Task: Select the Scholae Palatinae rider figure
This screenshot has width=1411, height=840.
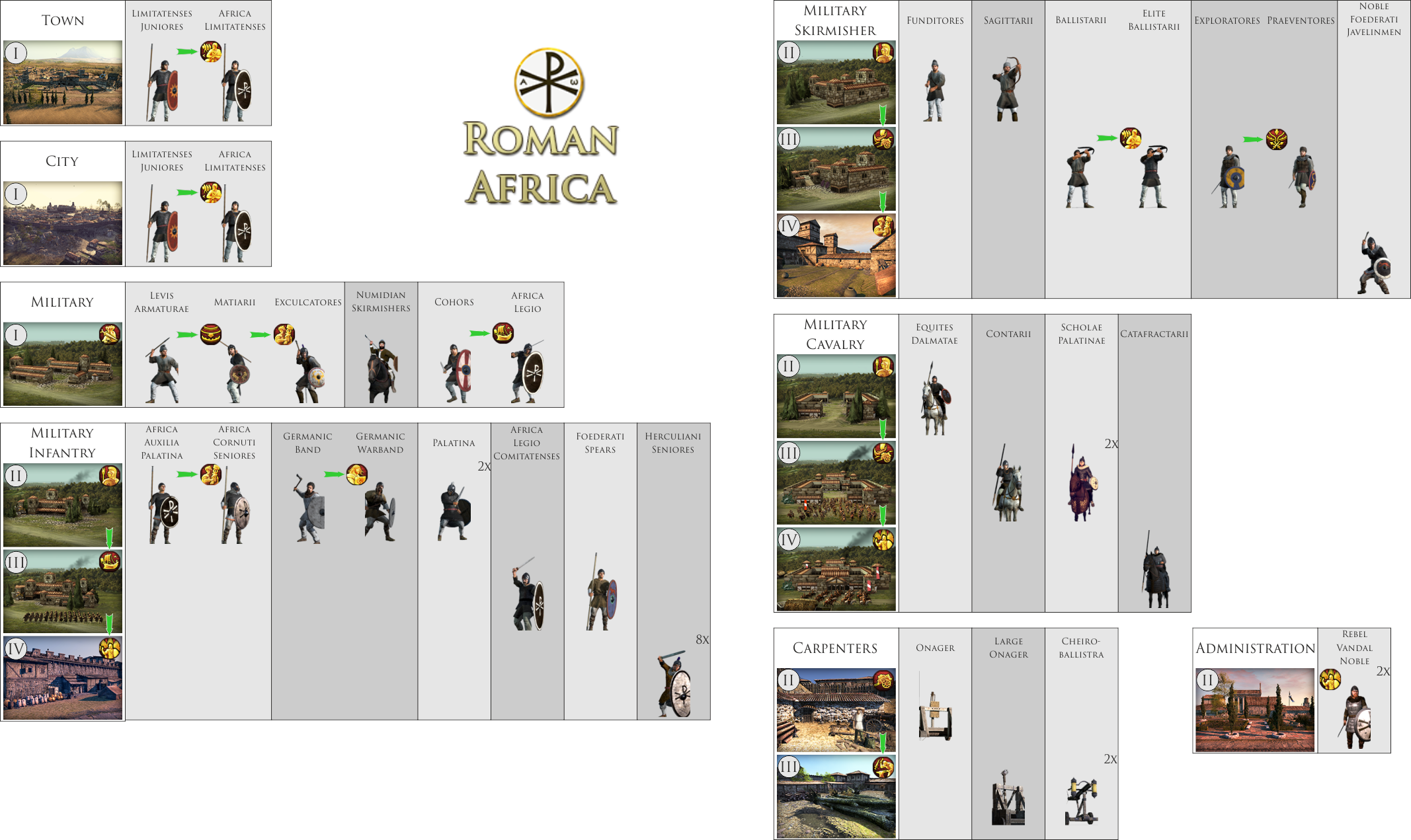Action: [x=1082, y=482]
